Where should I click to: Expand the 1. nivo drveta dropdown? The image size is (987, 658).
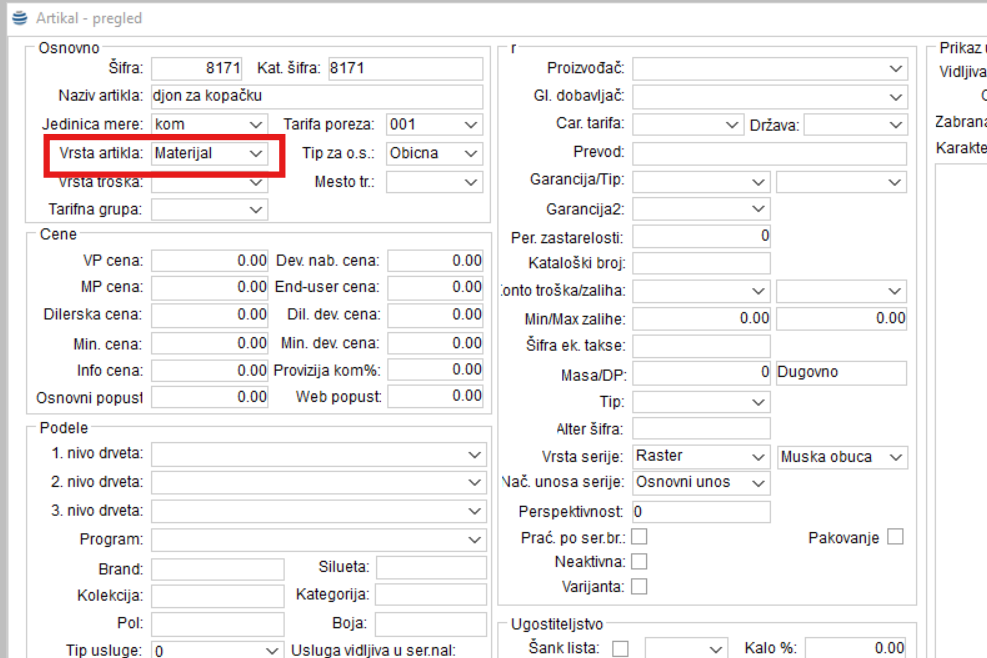pos(474,454)
